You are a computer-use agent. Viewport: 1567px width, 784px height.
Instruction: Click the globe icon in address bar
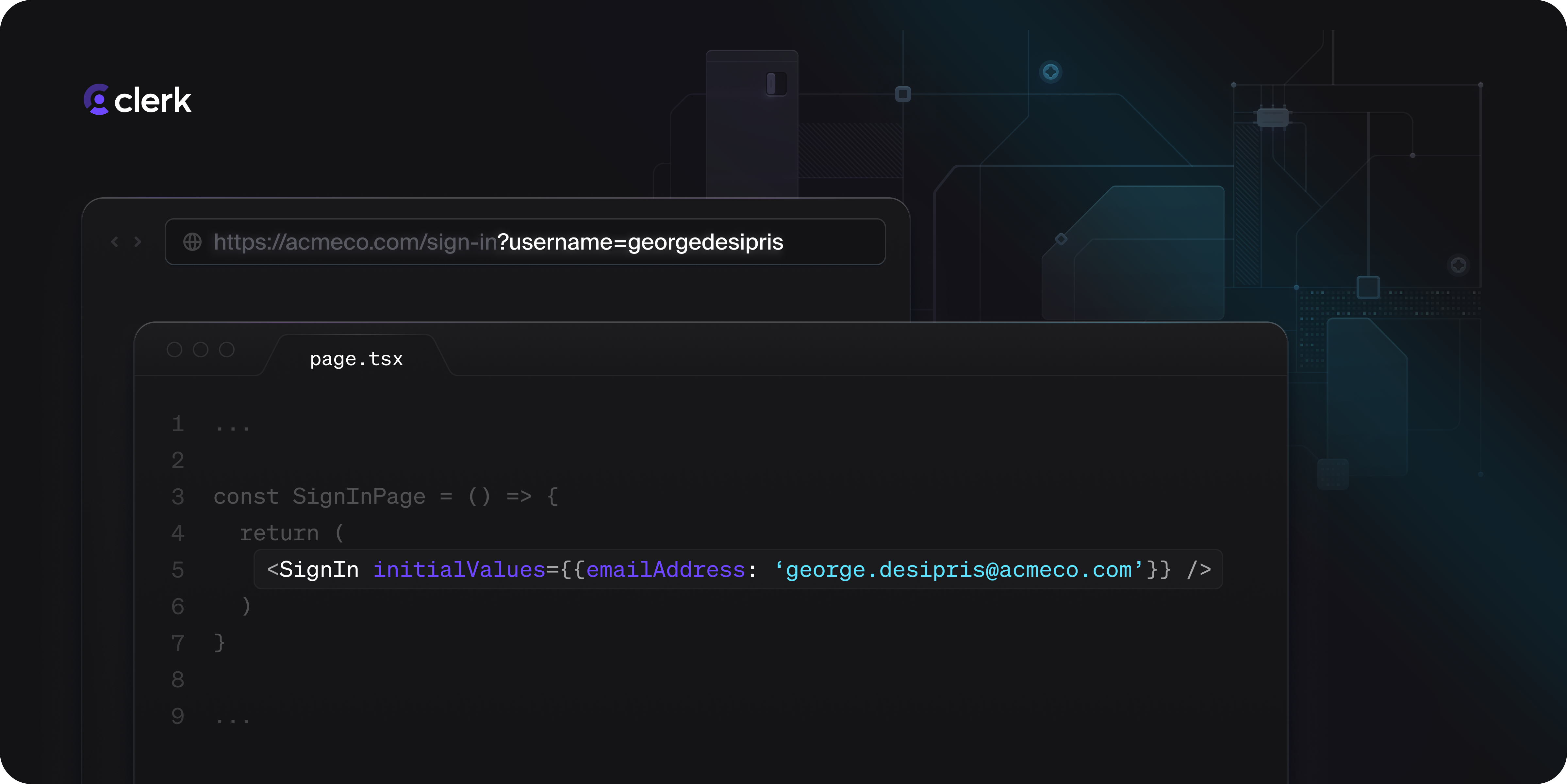(x=193, y=242)
